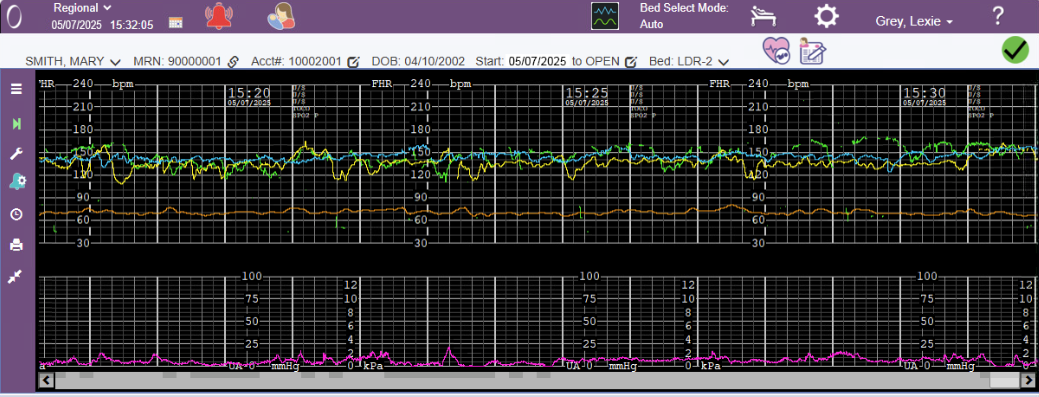Expand the Regional unit dropdown
Viewport: 1039px width, 397px height.
tap(82, 8)
